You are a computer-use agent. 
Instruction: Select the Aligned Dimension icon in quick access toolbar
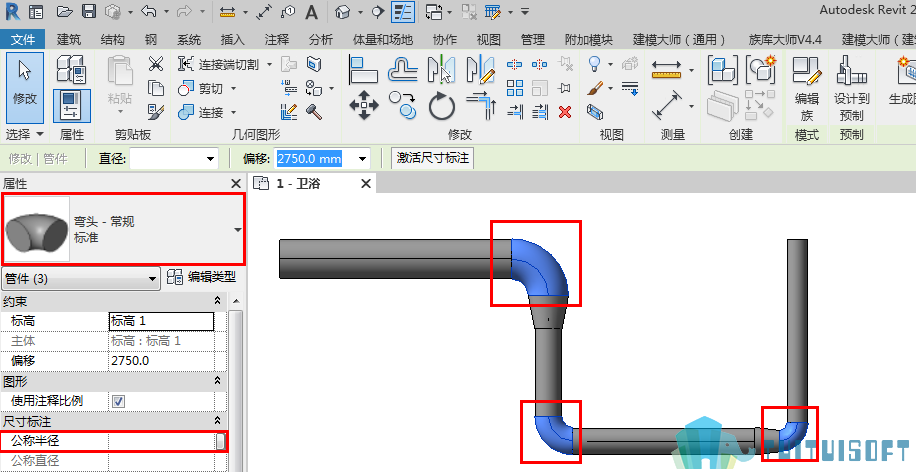[x=264, y=12]
